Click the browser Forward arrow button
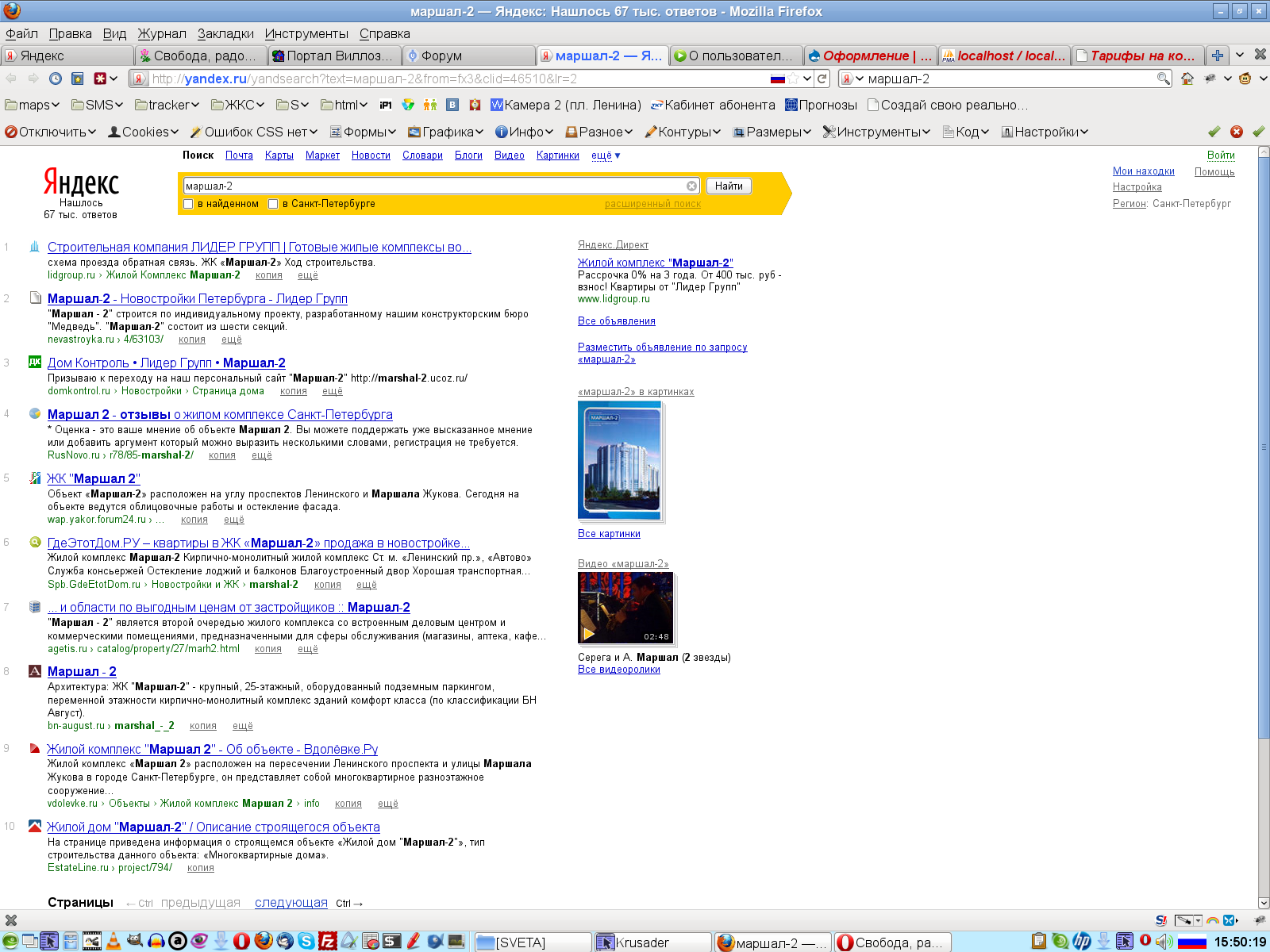The image size is (1270, 952). (33, 79)
